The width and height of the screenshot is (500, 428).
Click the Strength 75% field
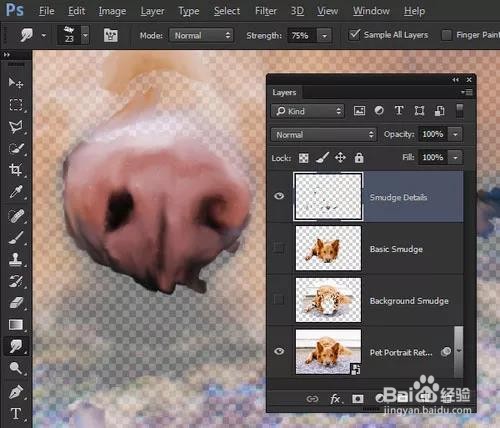point(301,35)
